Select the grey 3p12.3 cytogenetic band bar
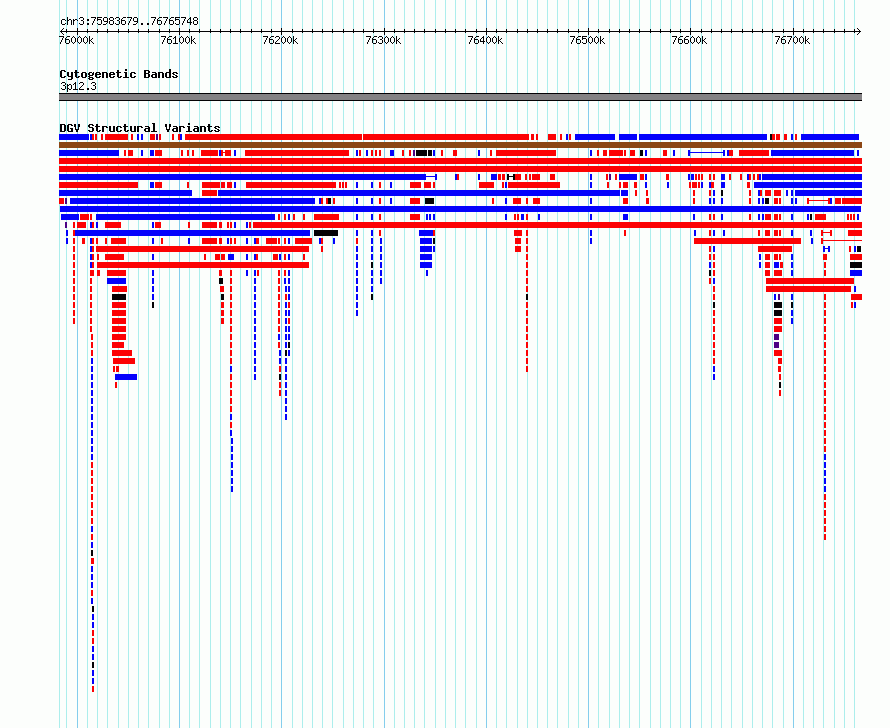The height and width of the screenshot is (728, 890). pyautogui.click(x=460, y=97)
